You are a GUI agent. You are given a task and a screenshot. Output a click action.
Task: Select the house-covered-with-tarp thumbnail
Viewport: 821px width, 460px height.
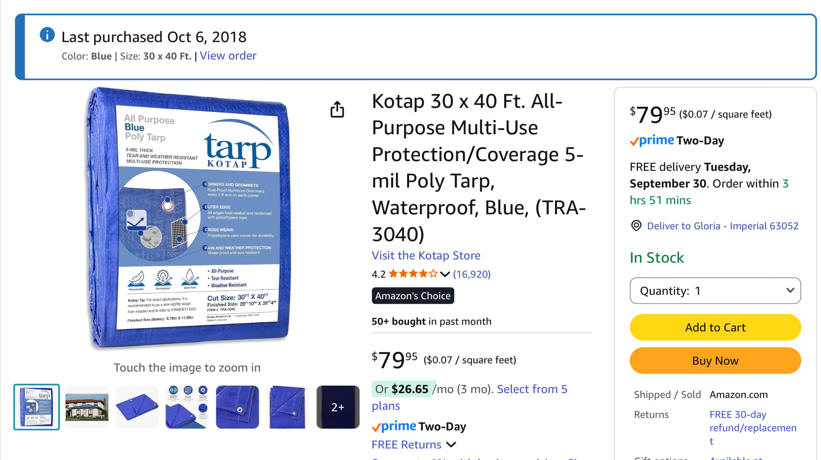(x=87, y=407)
